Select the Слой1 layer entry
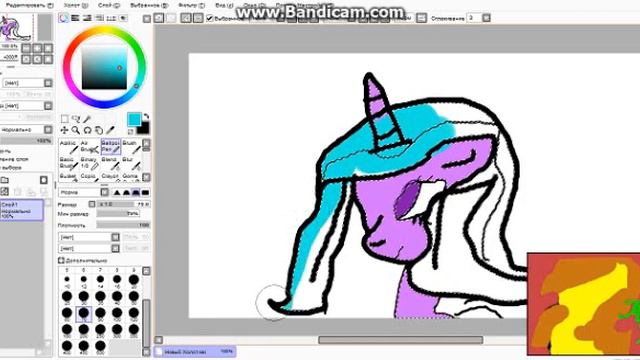640x360 pixels. pos(22,210)
